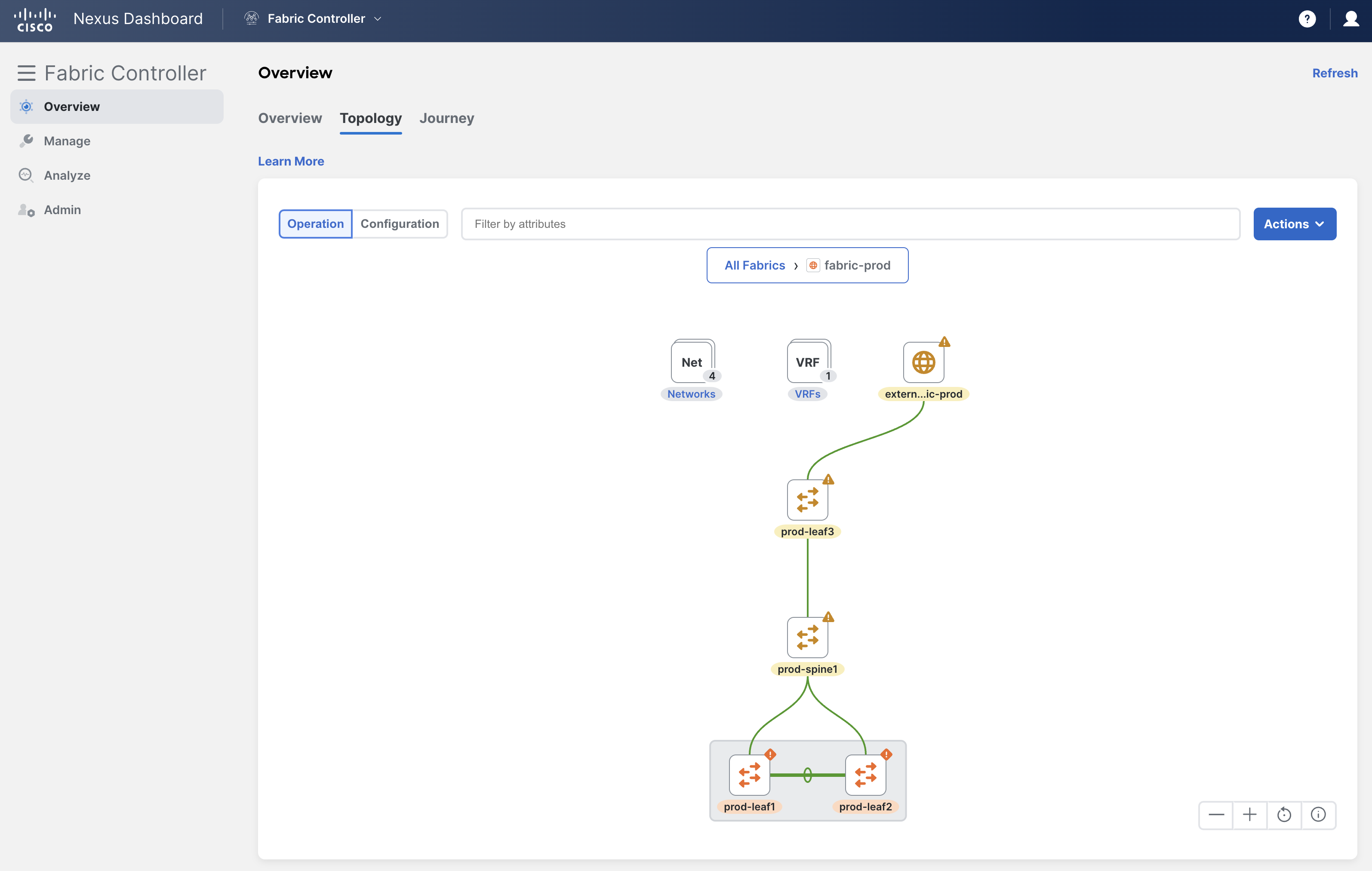
Task: Click warning triangle on prod-spine1
Action: tap(828, 617)
